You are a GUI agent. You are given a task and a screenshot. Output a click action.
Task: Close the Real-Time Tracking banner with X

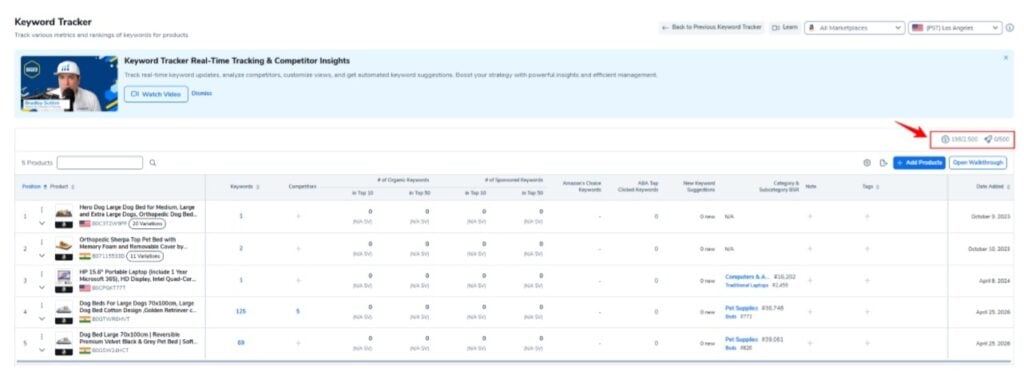[1006, 58]
